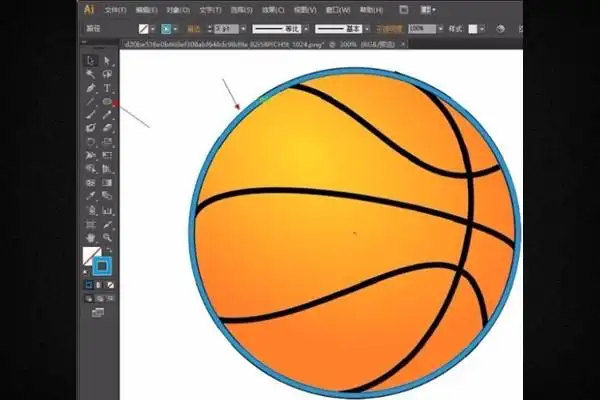Select the Hand tool
The height and width of the screenshot is (400, 600).
point(91,238)
